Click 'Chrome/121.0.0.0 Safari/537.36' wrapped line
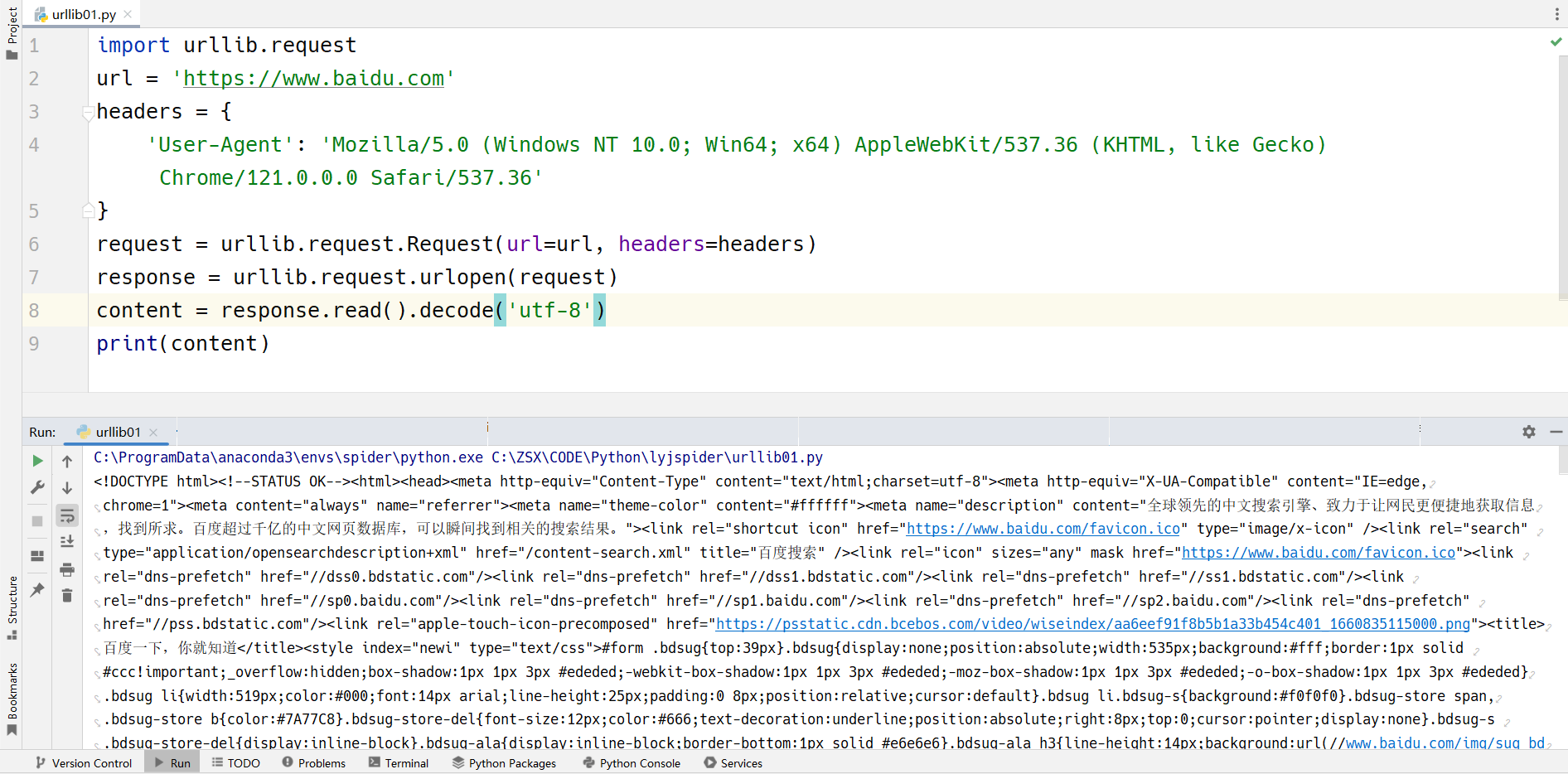1568x774 pixels. pos(351,177)
